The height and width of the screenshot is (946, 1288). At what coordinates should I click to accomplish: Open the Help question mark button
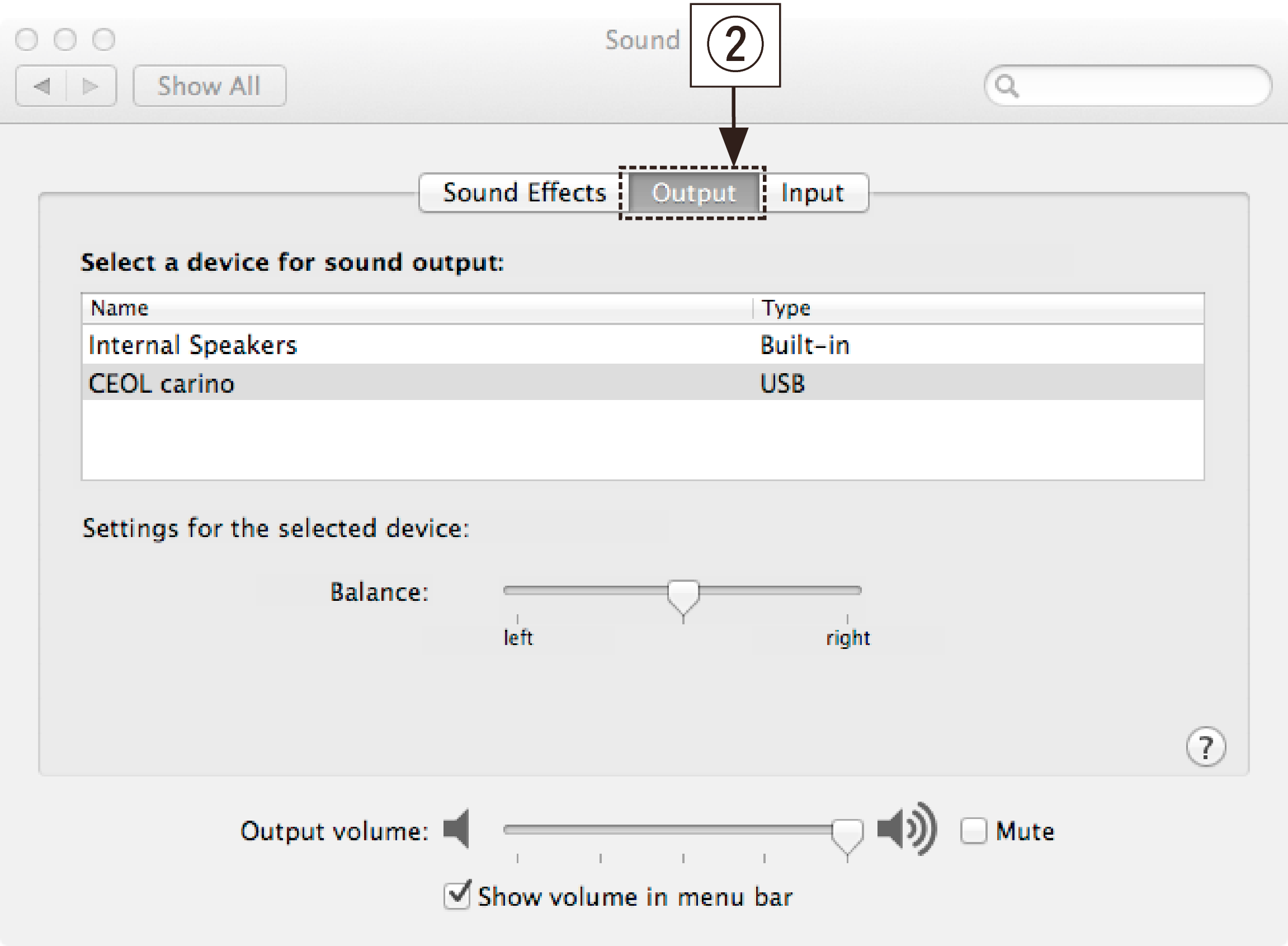(x=1205, y=746)
